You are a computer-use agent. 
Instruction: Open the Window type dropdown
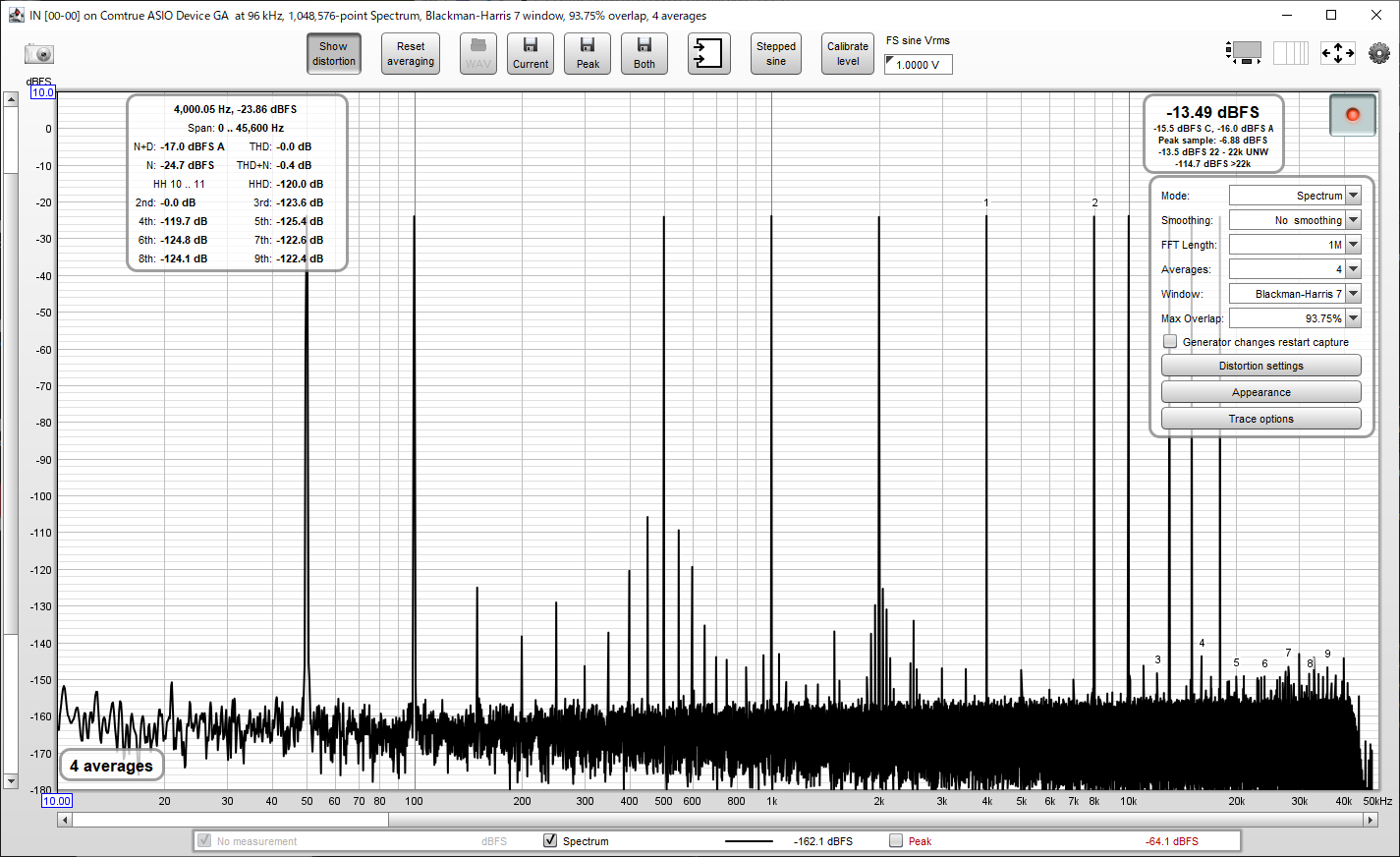point(1295,294)
